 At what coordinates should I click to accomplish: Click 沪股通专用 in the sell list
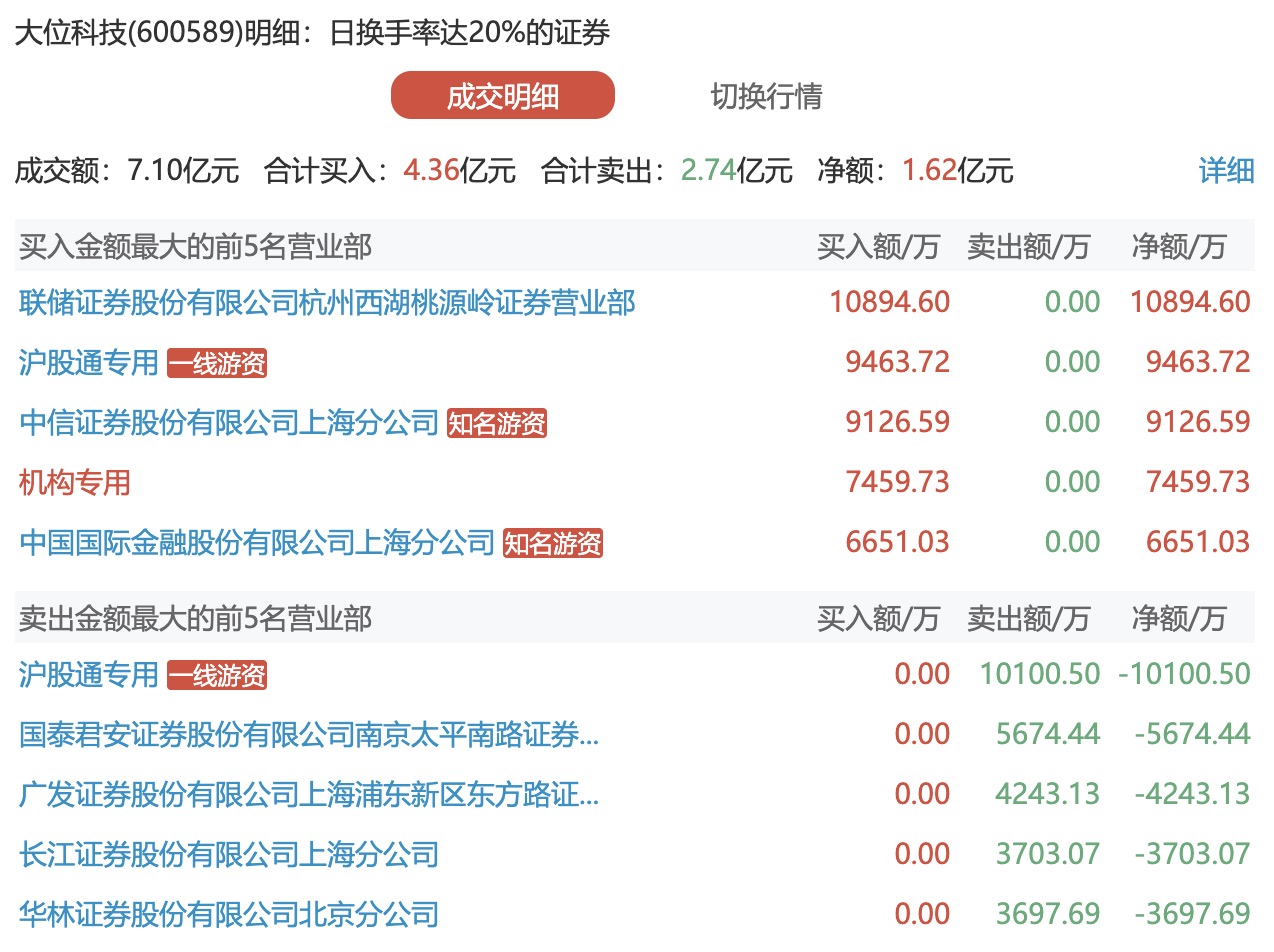tap(89, 675)
